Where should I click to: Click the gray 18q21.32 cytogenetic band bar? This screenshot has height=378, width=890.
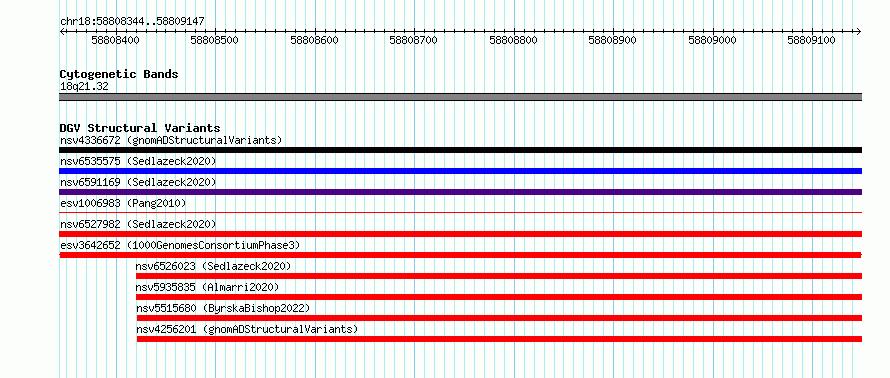[x=460, y=97]
